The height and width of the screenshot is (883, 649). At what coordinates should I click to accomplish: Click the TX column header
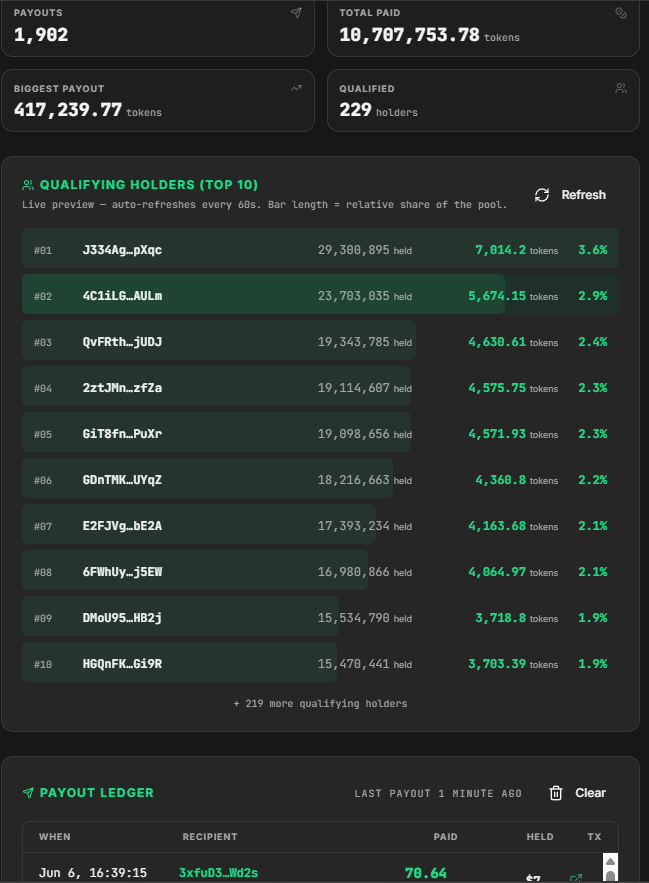pos(594,837)
